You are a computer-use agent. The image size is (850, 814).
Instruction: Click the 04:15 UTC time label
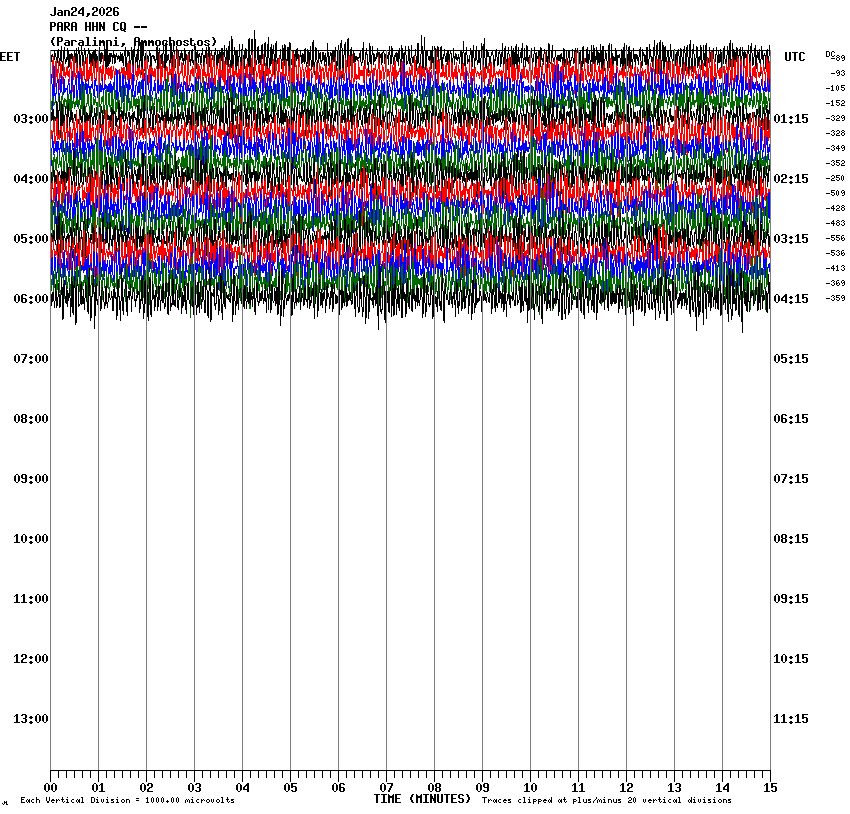click(791, 299)
